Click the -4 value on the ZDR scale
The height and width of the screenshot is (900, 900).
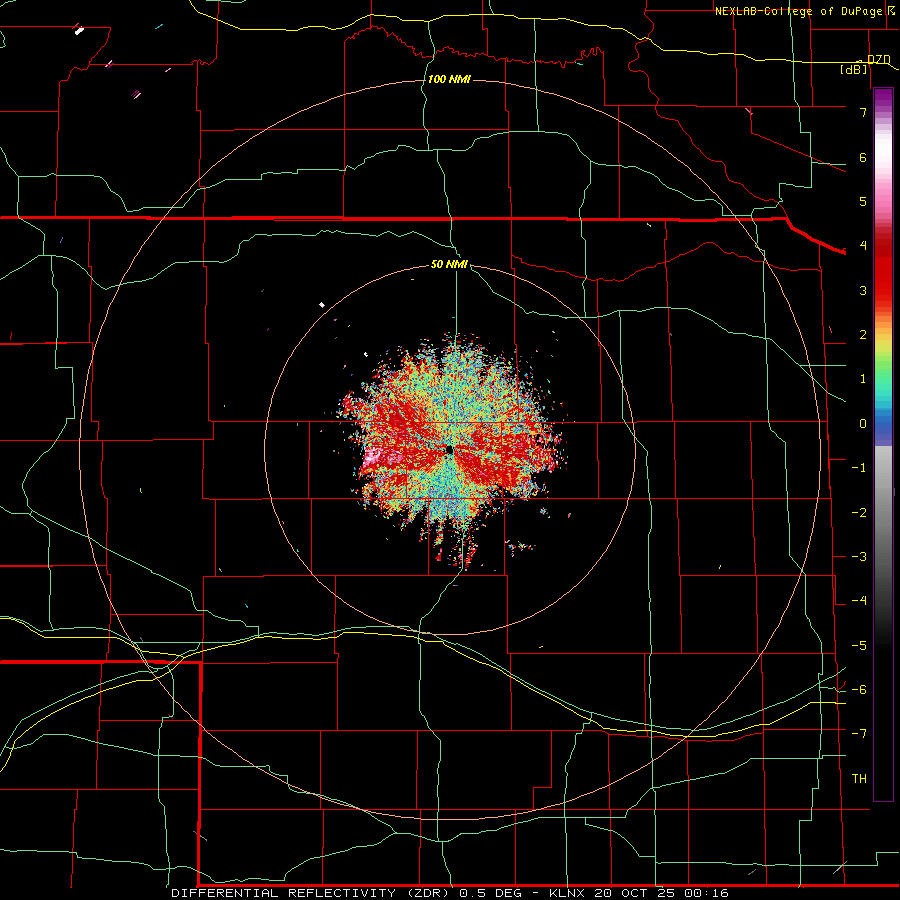point(859,601)
